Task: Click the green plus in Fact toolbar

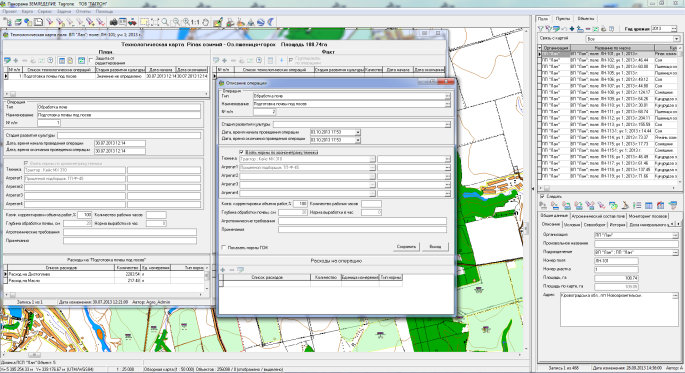Action: [x=224, y=61]
